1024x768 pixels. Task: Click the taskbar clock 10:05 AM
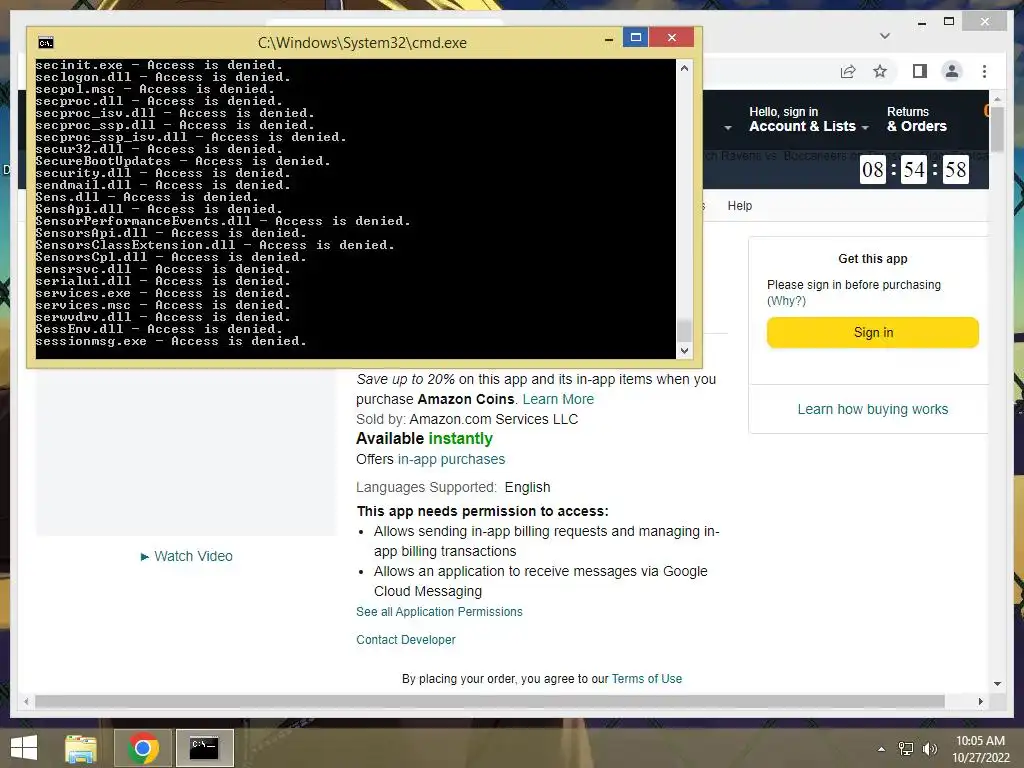(x=980, y=741)
